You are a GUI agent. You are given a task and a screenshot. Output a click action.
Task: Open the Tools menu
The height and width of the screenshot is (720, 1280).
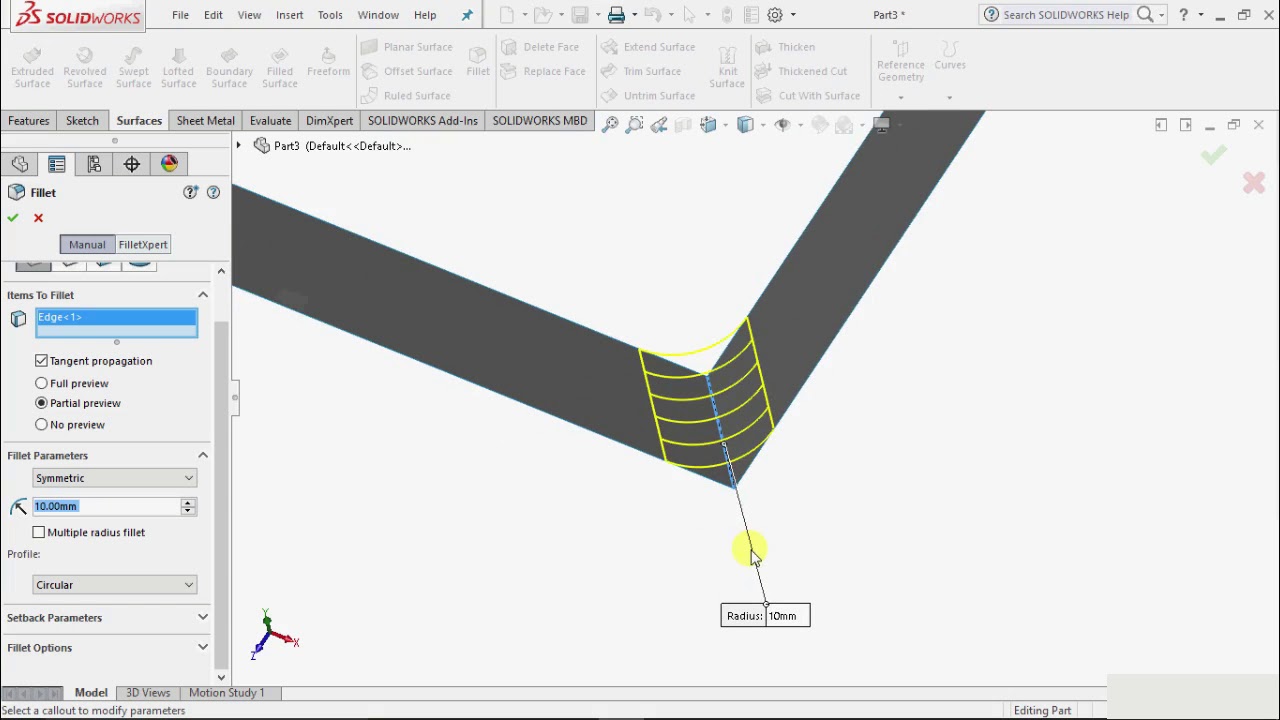pos(330,15)
